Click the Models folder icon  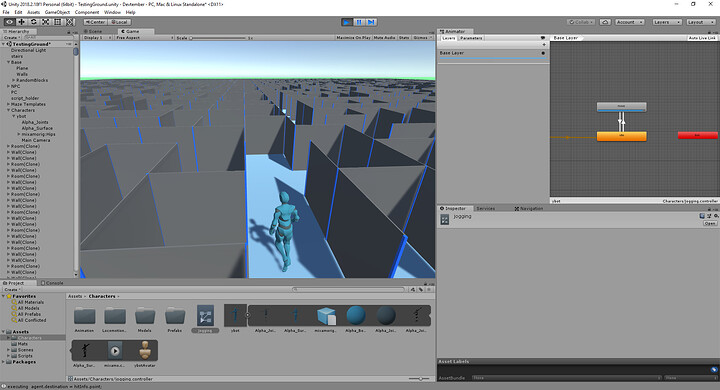pos(145,316)
